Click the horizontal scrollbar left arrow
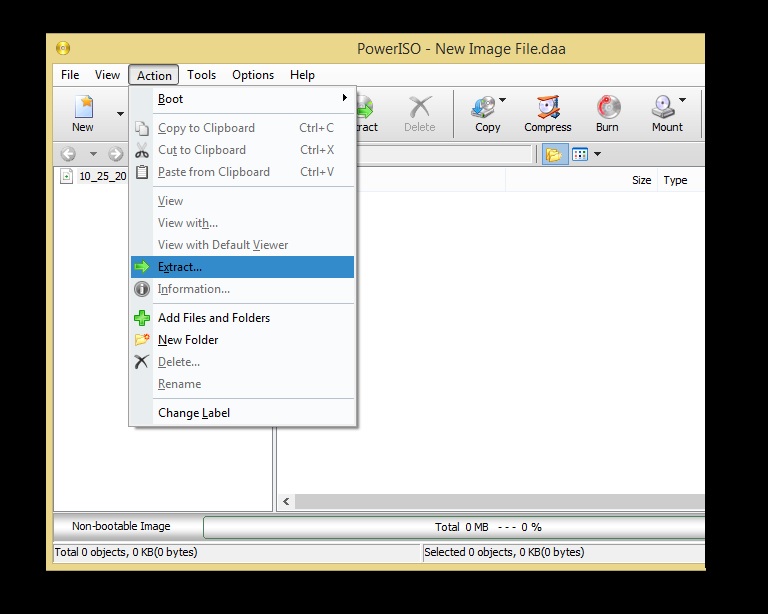This screenshot has height=614, width=768. [286, 501]
